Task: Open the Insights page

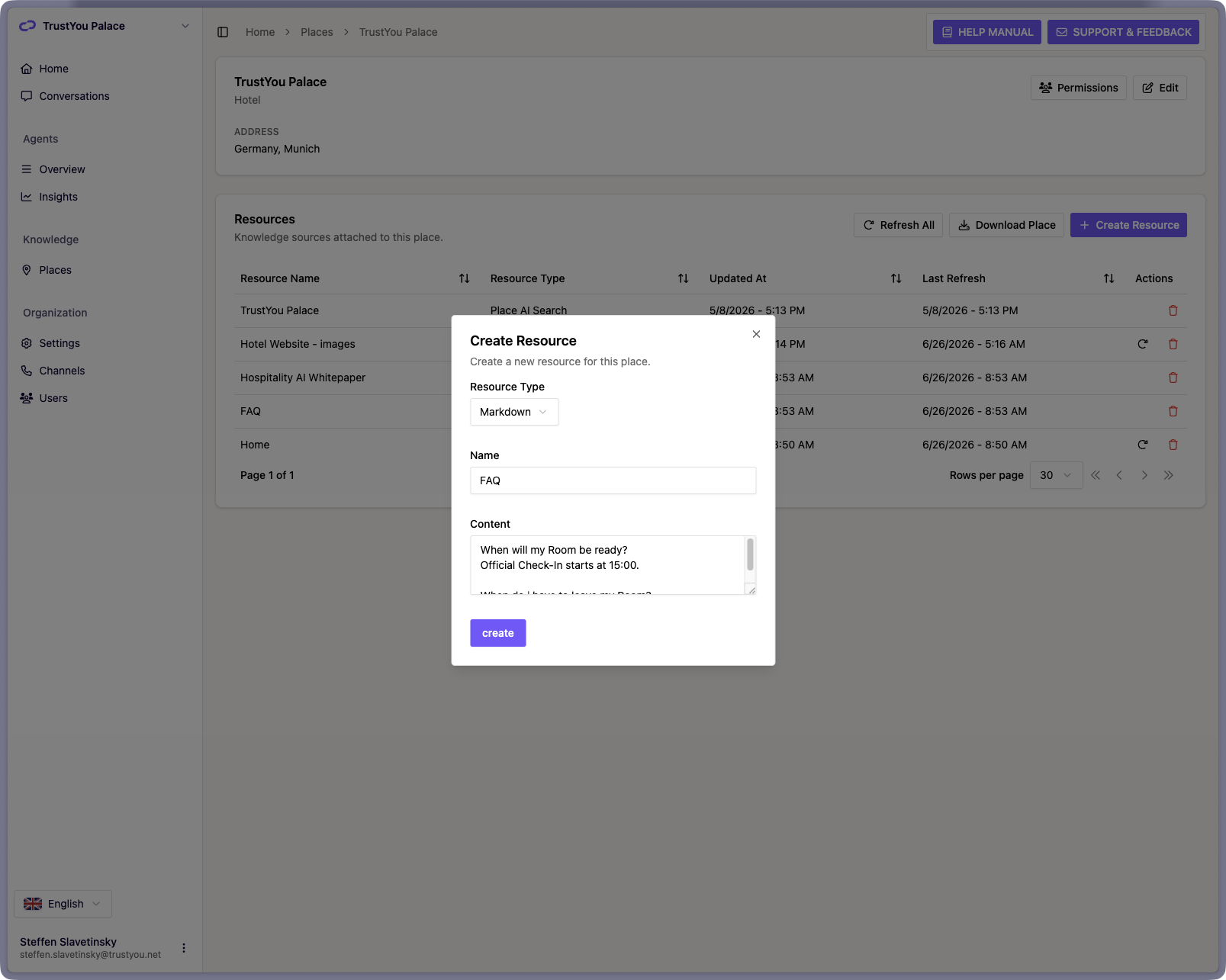Action: (58, 197)
